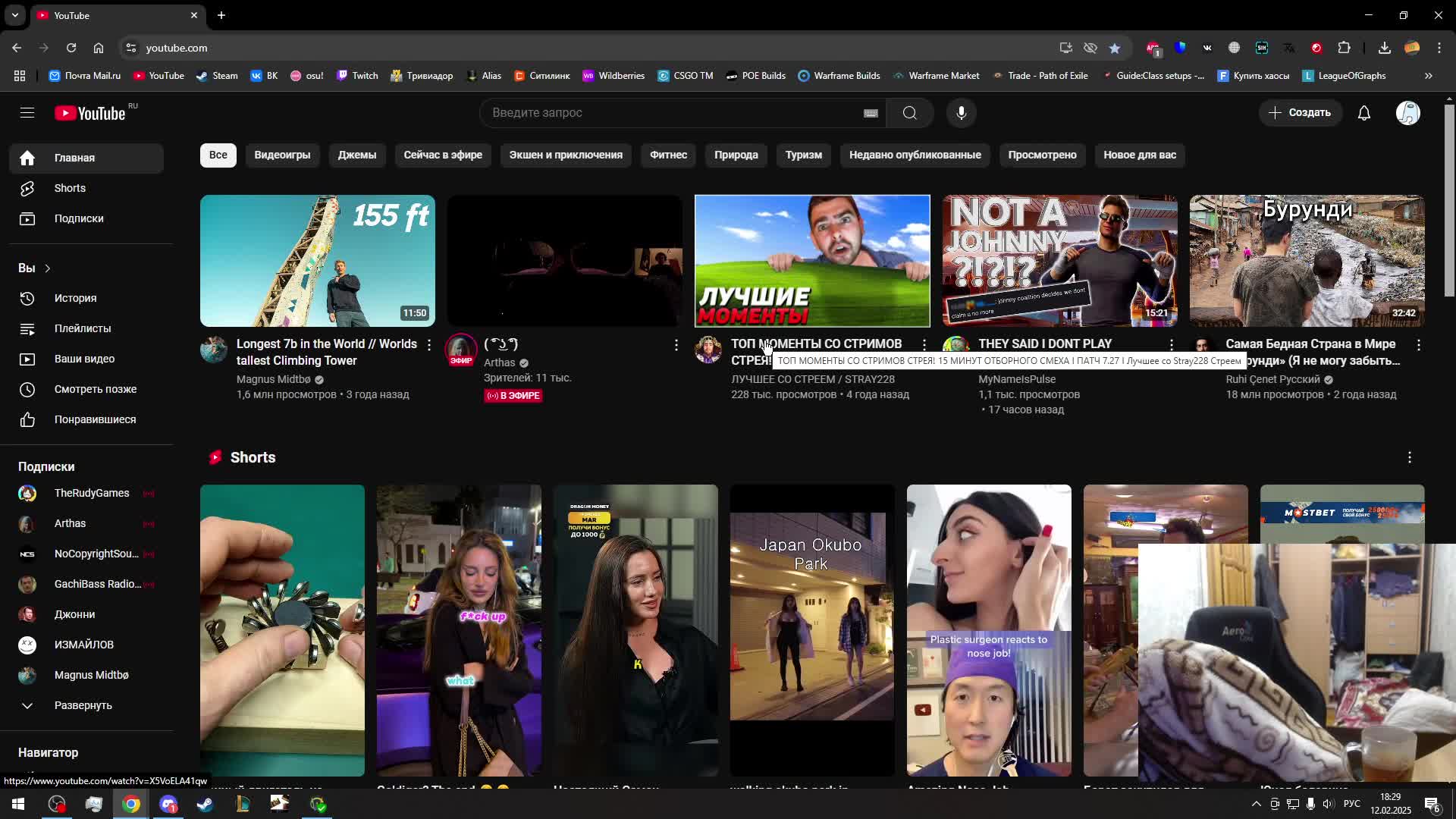Open the Бурунди video thumbnail
Screen dimensions: 1456x819
pyautogui.click(x=1307, y=261)
